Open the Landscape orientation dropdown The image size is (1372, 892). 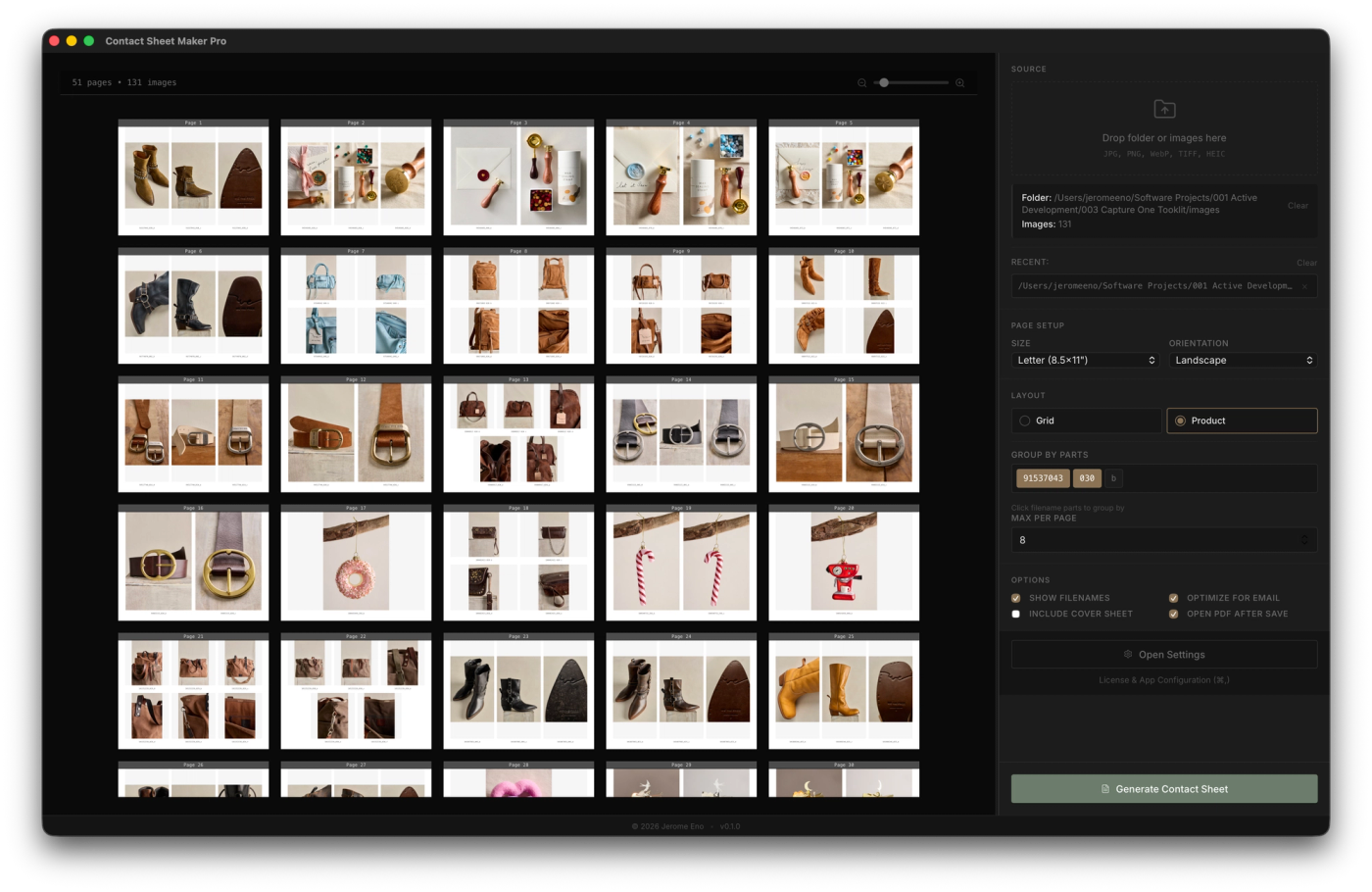click(1243, 361)
